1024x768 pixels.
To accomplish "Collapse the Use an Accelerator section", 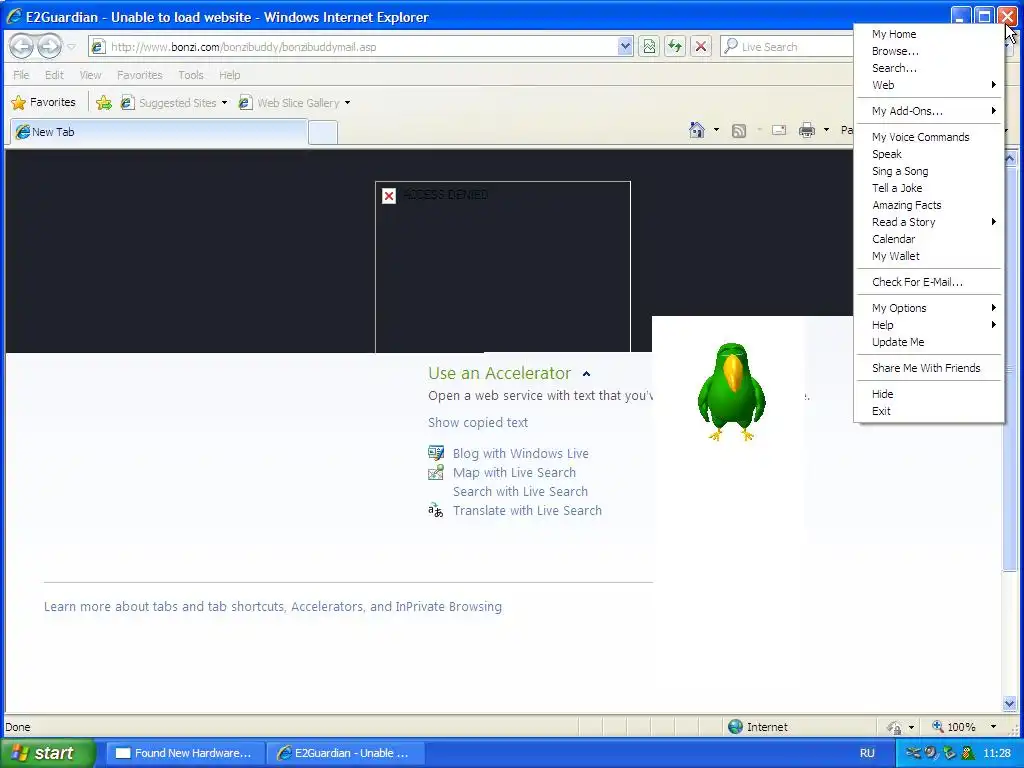I will [586, 374].
